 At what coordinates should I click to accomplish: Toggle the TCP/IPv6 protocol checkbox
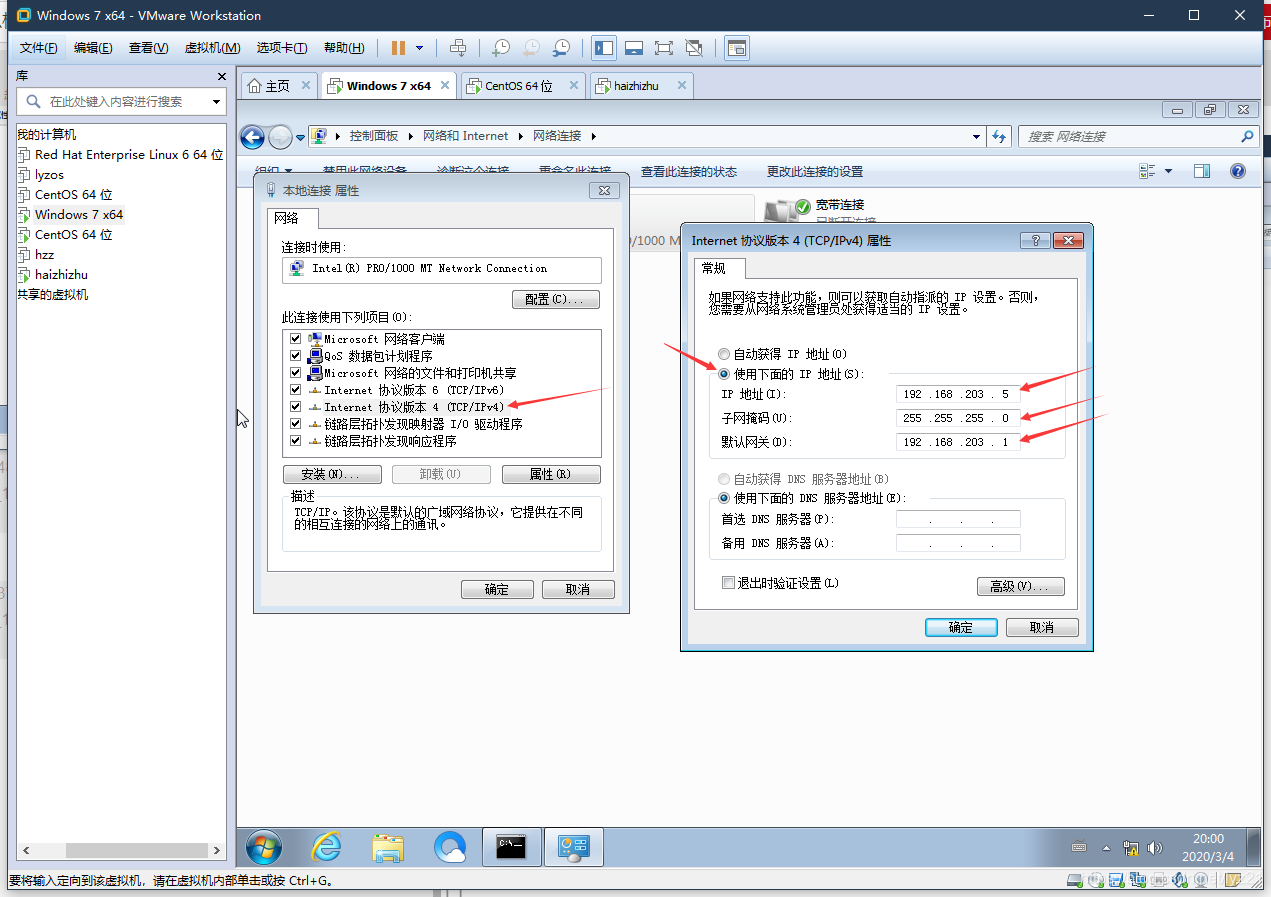[295, 390]
